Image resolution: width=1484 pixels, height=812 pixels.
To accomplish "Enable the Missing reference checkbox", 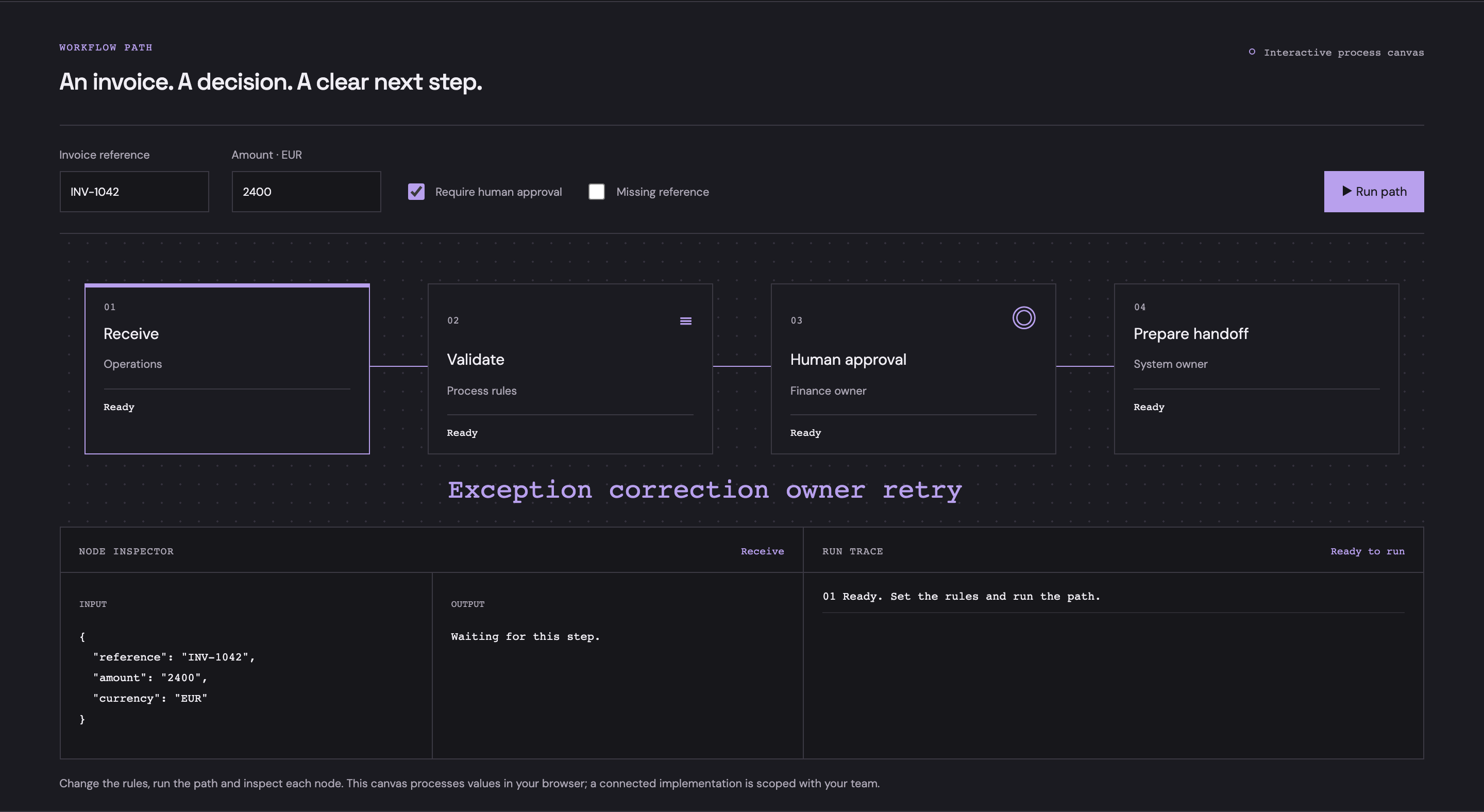I will click(x=597, y=192).
